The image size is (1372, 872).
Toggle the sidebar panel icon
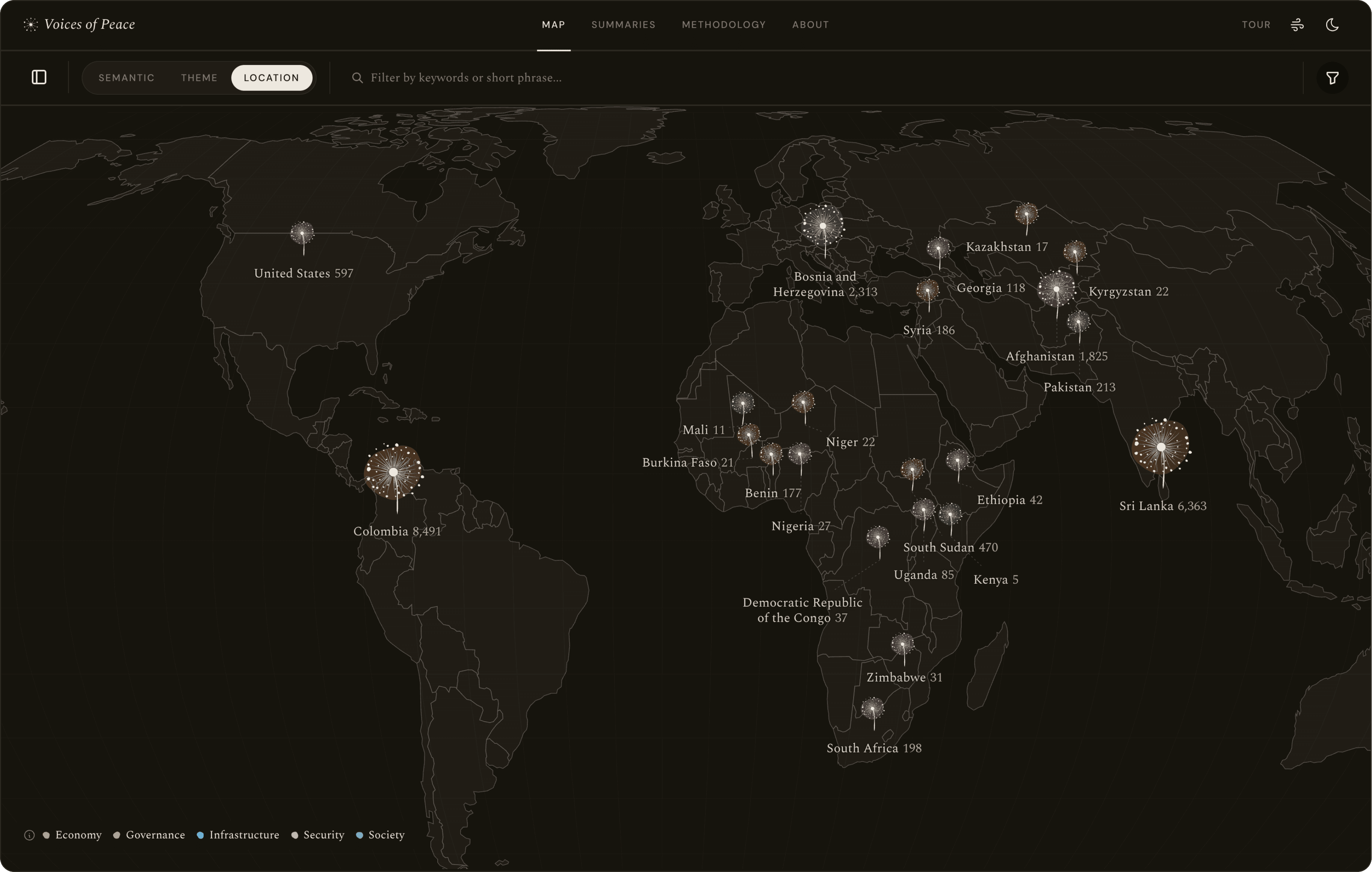39,77
